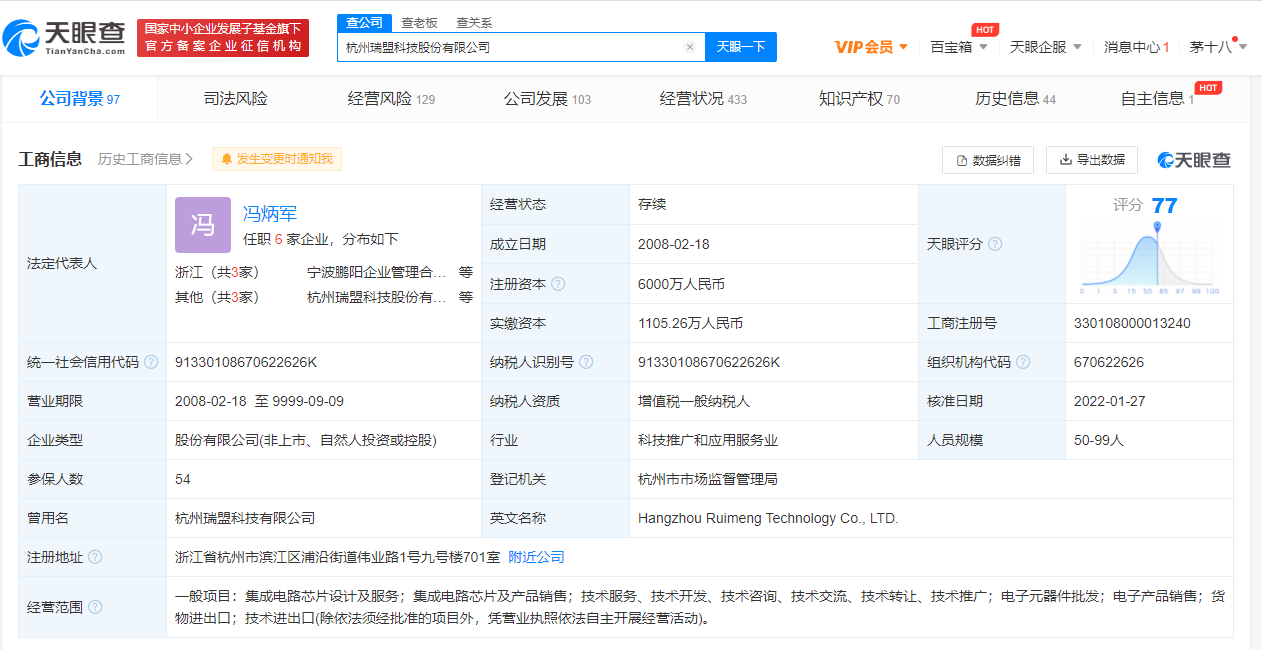The height and width of the screenshot is (650, 1262).
Task: Click the 科技推广和应用服务业 industry value
Action: pos(708,440)
